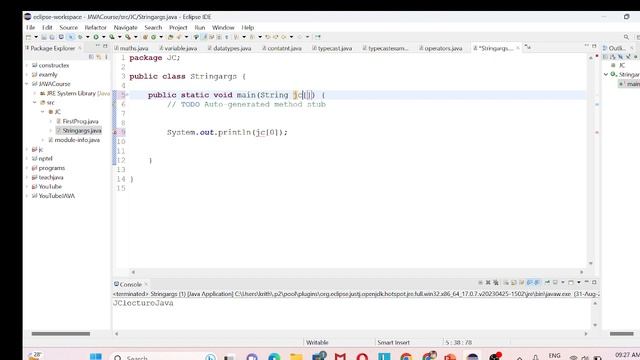Click the Search flashlight toolbar icon
The height and width of the screenshot is (360, 640).
178,37
